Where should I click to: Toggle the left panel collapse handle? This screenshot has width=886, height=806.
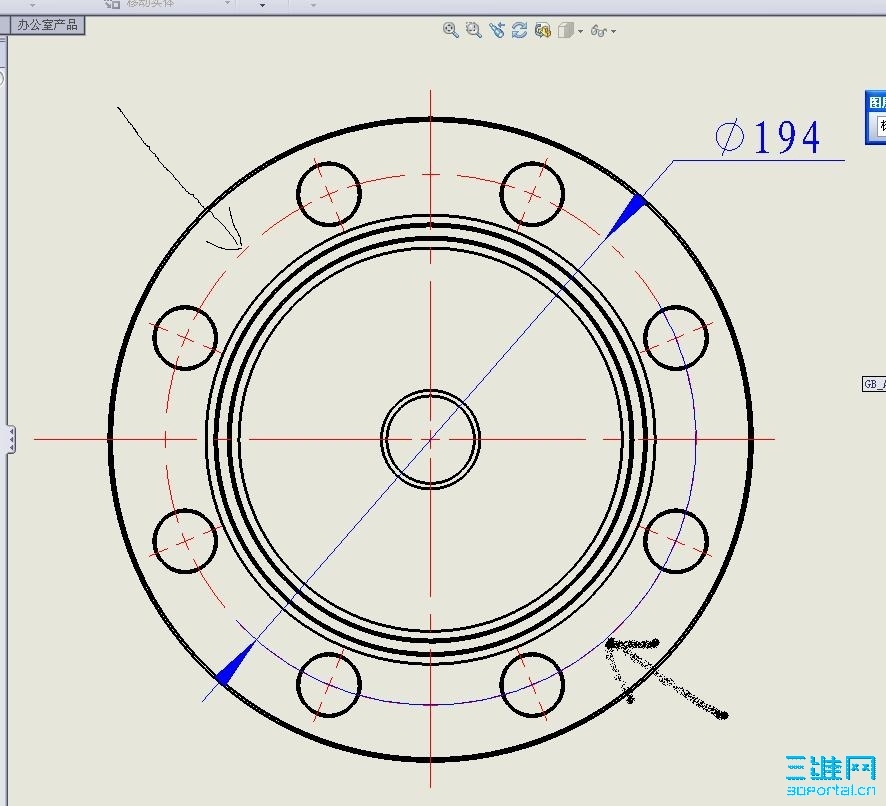[11, 439]
